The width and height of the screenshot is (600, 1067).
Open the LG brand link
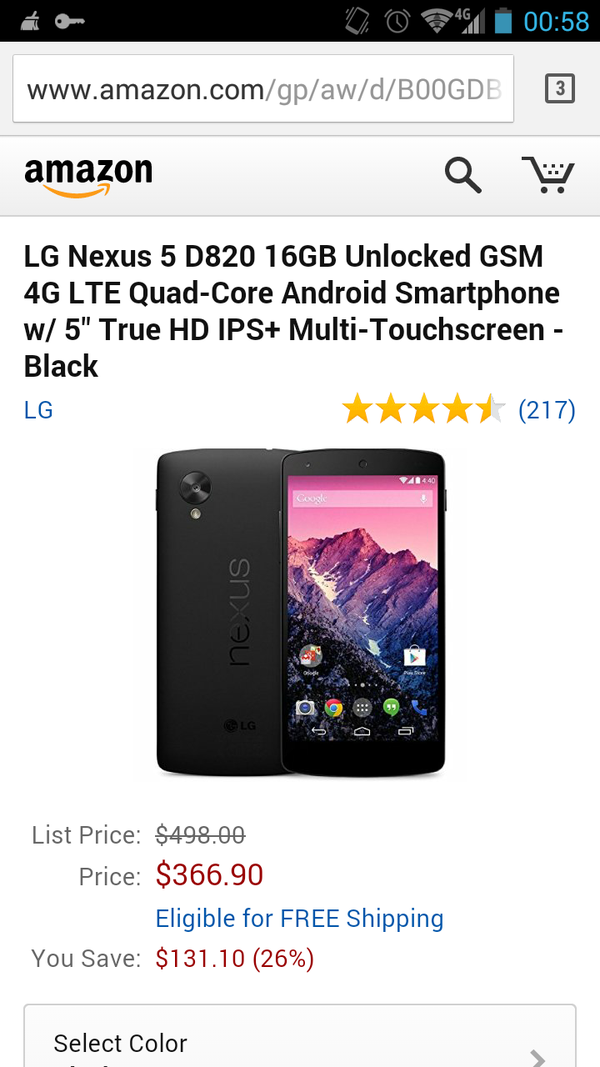[x=38, y=410]
